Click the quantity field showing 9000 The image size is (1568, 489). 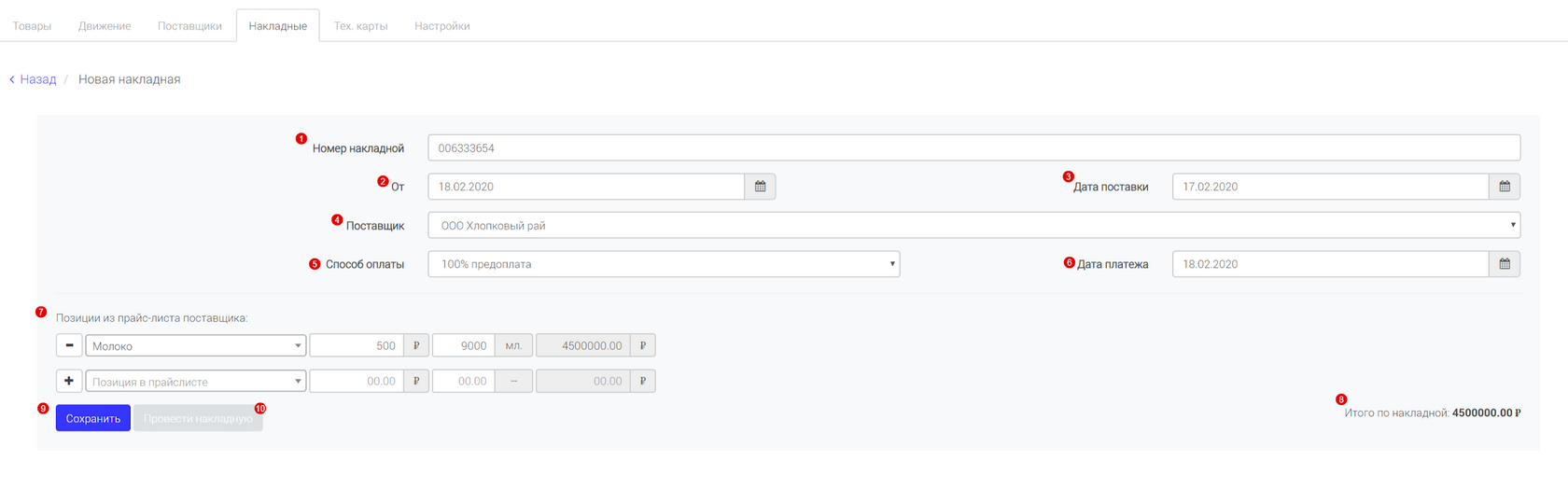pyautogui.click(x=464, y=345)
